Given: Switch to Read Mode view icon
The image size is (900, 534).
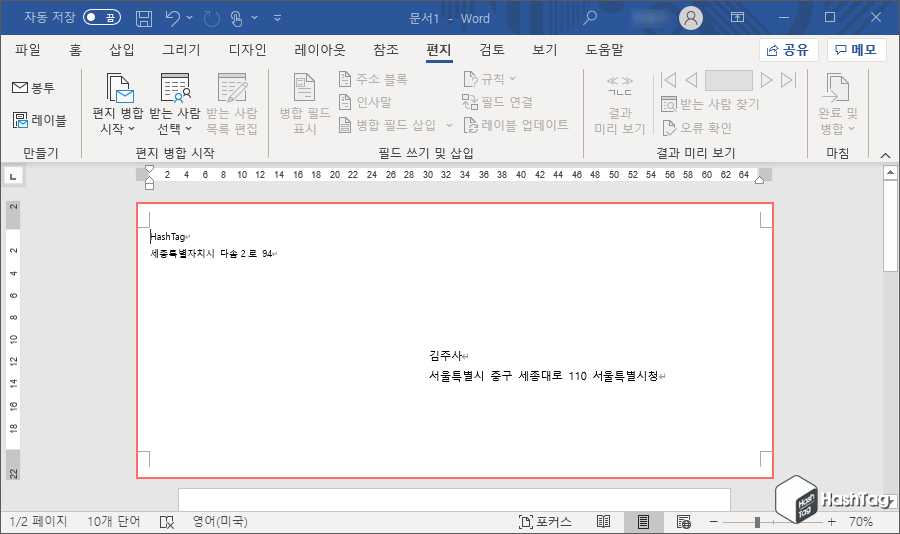Looking at the screenshot, I should (x=603, y=521).
